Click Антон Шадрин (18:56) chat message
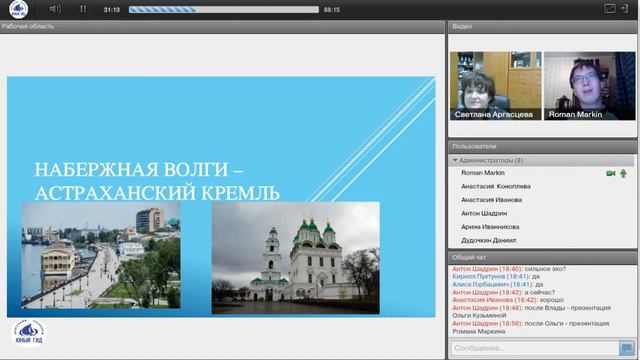640x360 pixels. tap(531, 327)
